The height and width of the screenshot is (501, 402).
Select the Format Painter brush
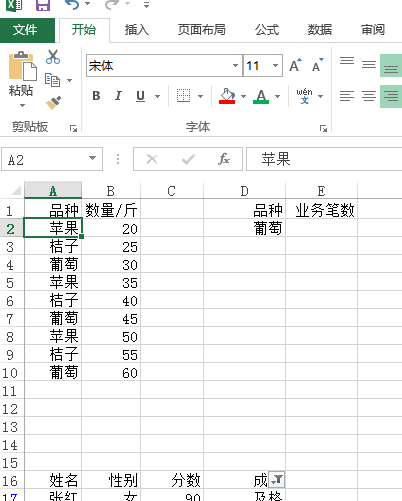[x=53, y=103]
